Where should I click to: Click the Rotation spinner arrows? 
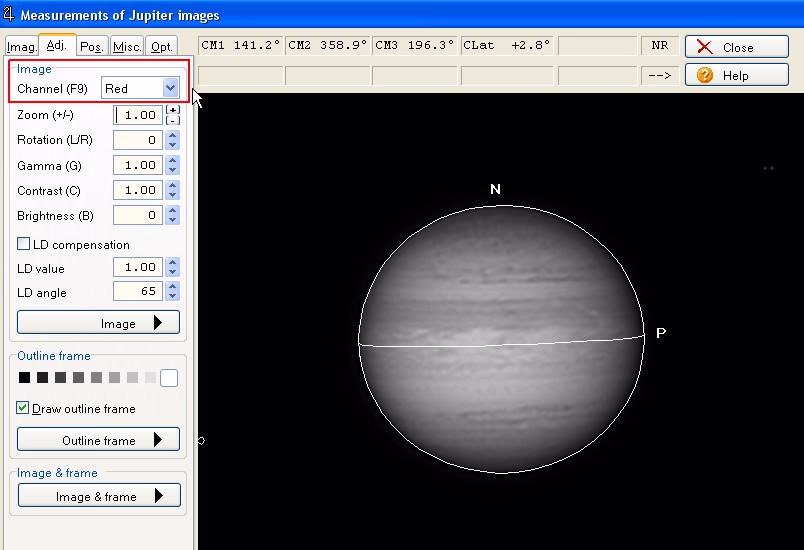coord(173,140)
